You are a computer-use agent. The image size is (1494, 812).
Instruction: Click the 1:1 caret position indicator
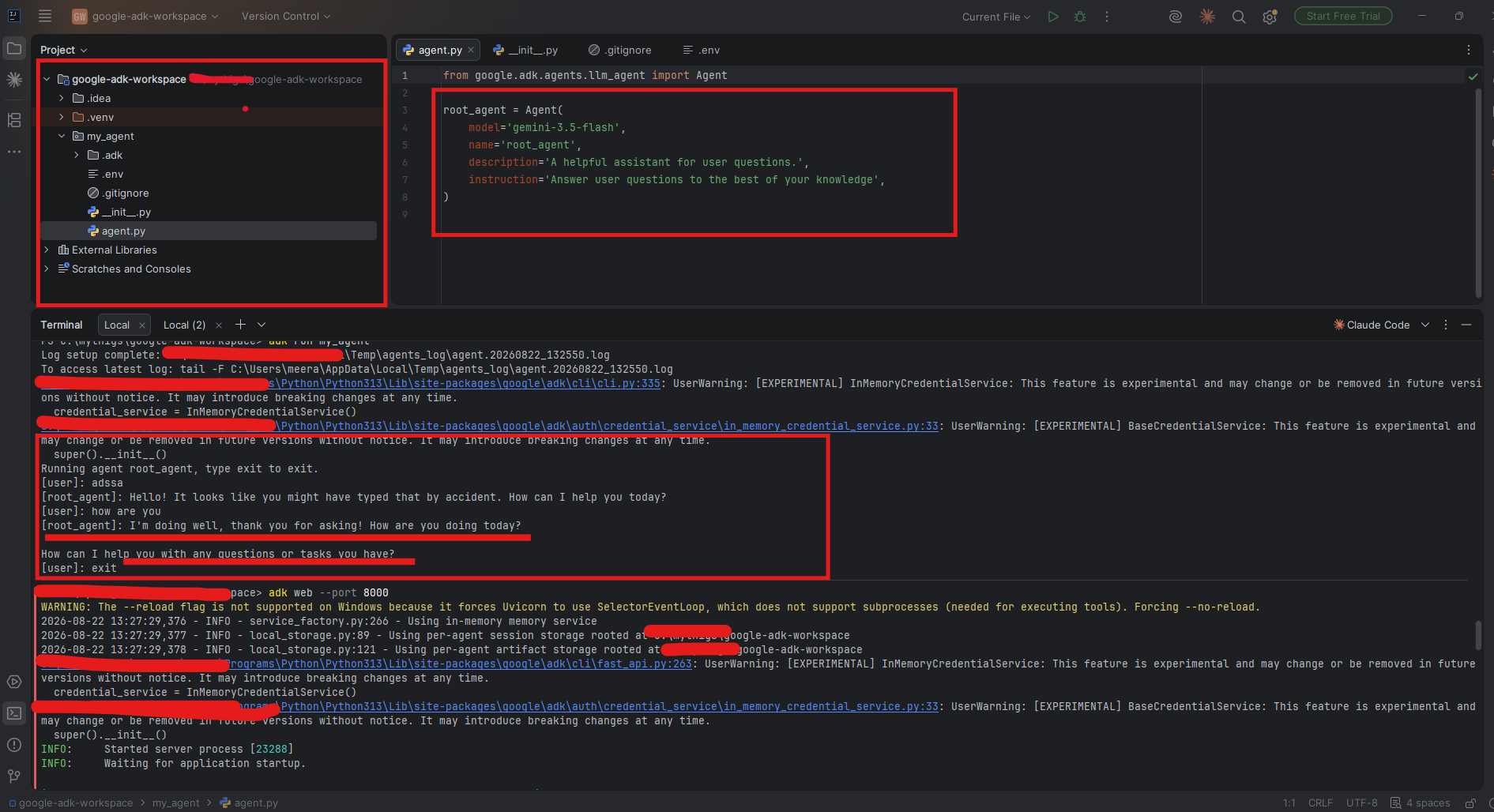[x=1289, y=803]
